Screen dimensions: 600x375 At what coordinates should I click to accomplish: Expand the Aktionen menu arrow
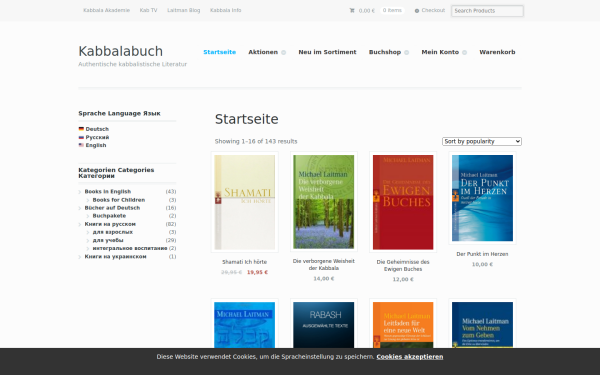tap(284, 52)
